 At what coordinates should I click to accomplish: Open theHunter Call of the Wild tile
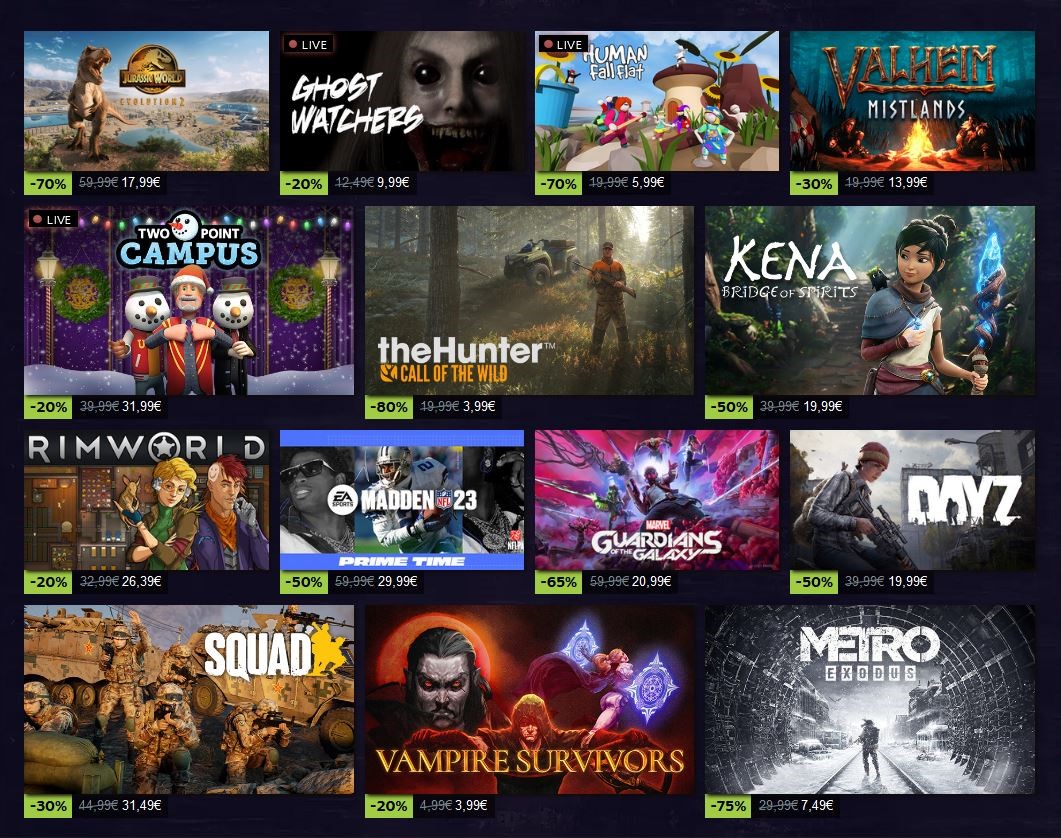(x=529, y=301)
